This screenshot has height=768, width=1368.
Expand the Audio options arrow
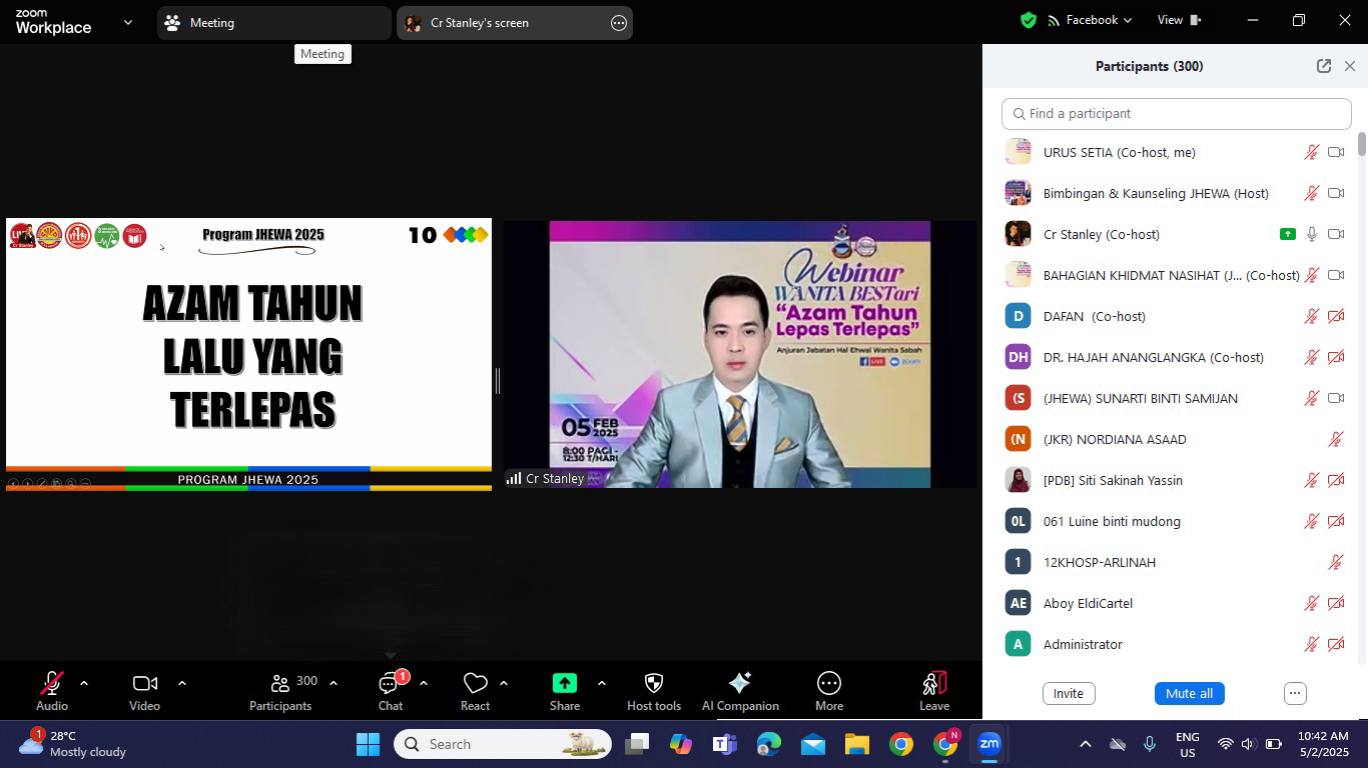coord(84,684)
